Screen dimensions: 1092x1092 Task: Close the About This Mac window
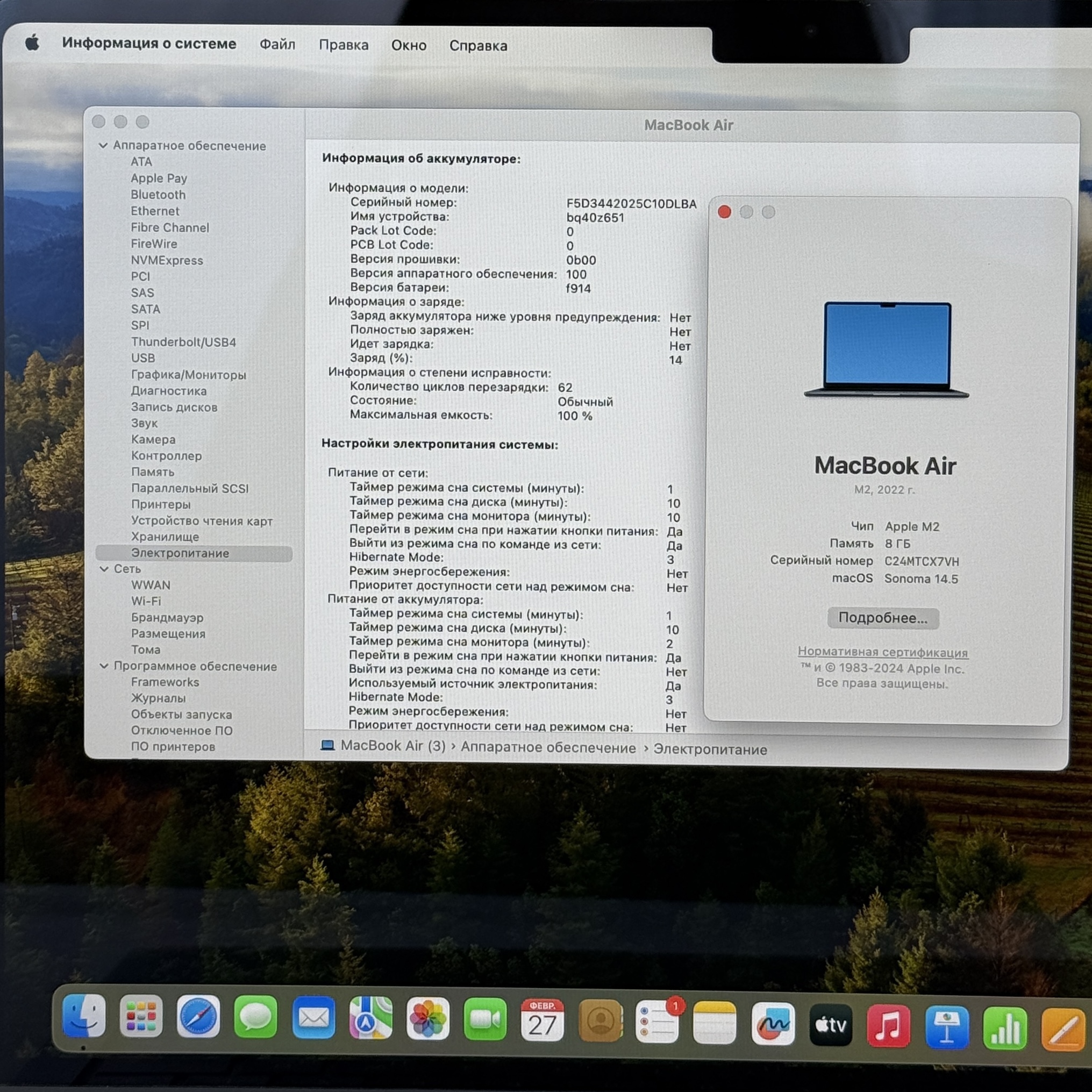pos(724,212)
